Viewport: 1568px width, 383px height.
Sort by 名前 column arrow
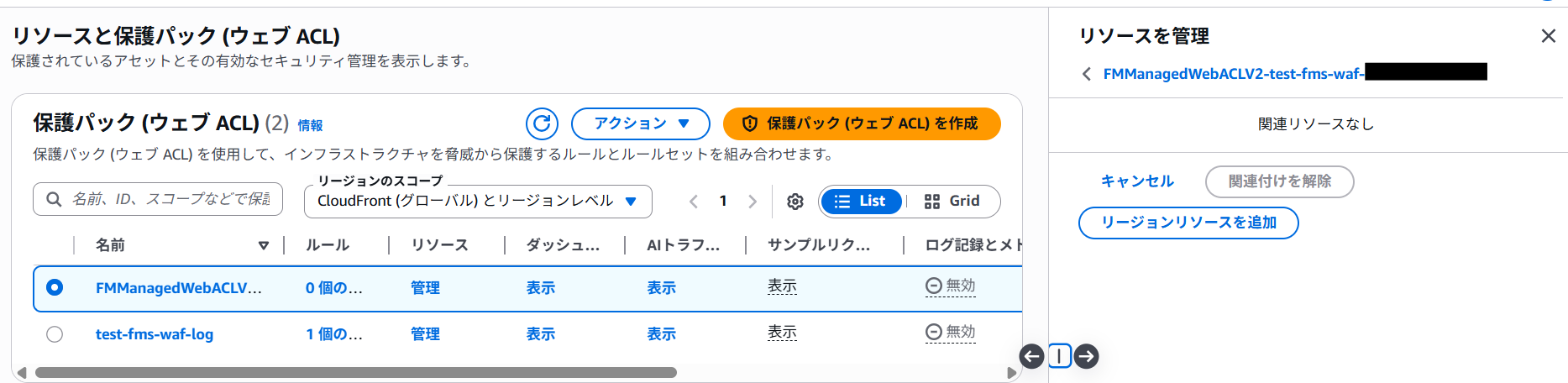coord(264,245)
